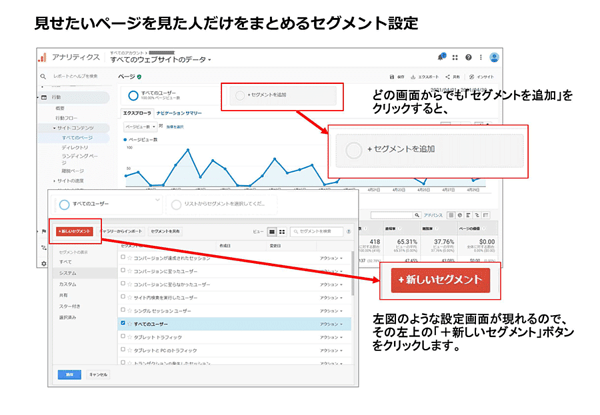Select the data table view icon next to アドバンス
The width and height of the screenshot is (600, 415).
pyautogui.click(x=451, y=215)
